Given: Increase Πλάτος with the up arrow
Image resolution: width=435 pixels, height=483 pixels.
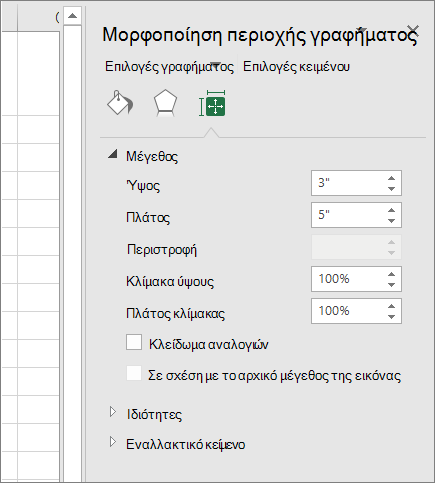Looking at the screenshot, I should [x=391, y=210].
